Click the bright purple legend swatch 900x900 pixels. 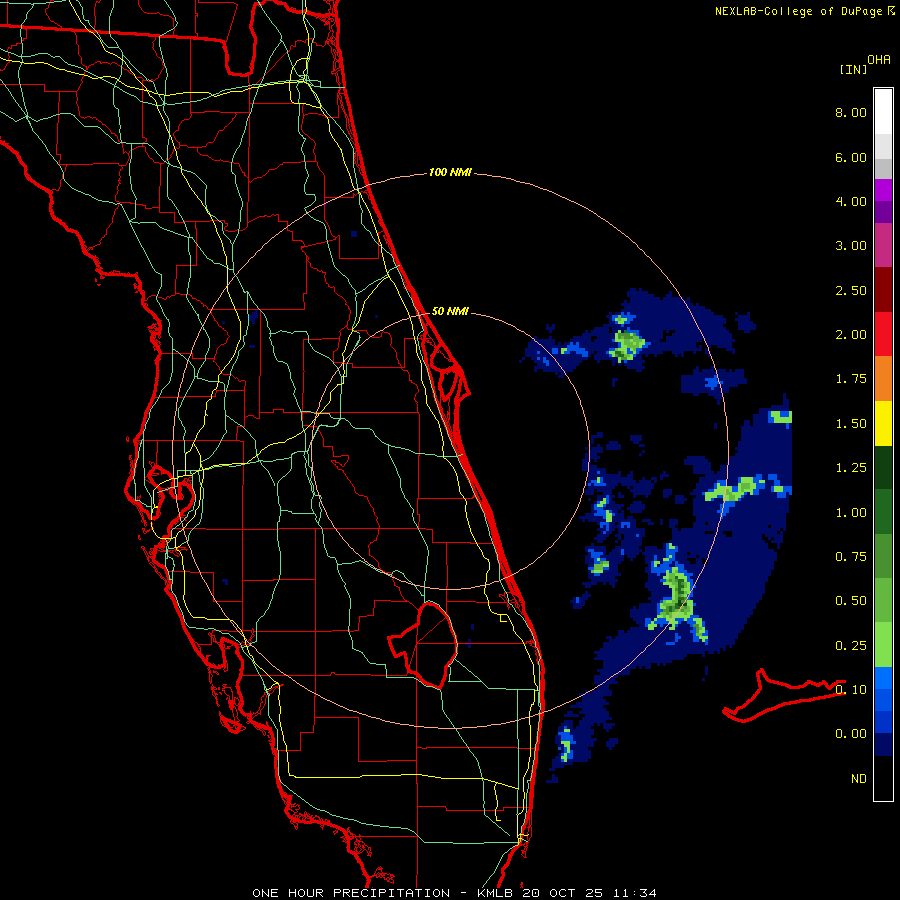coord(883,190)
